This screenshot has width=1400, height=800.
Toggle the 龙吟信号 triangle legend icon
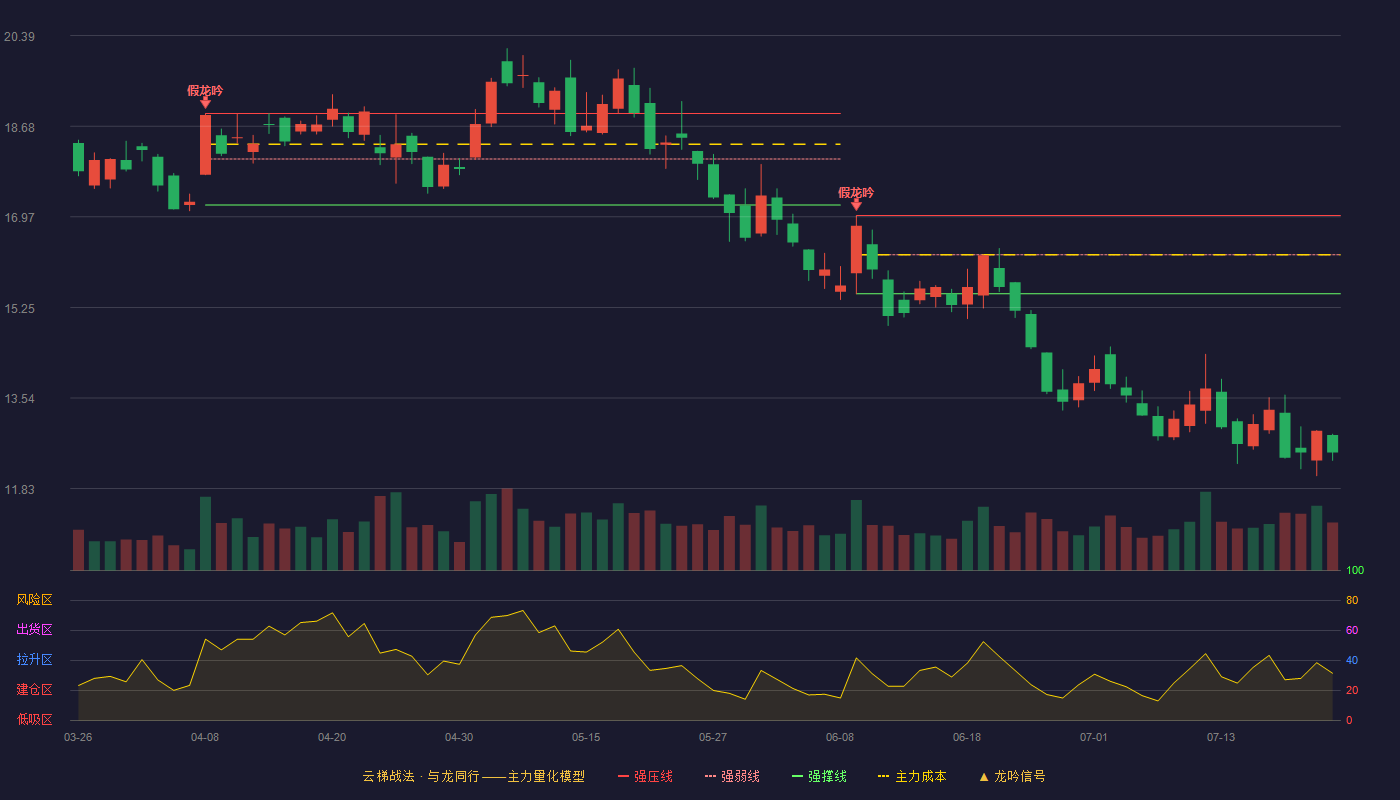click(x=984, y=777)
